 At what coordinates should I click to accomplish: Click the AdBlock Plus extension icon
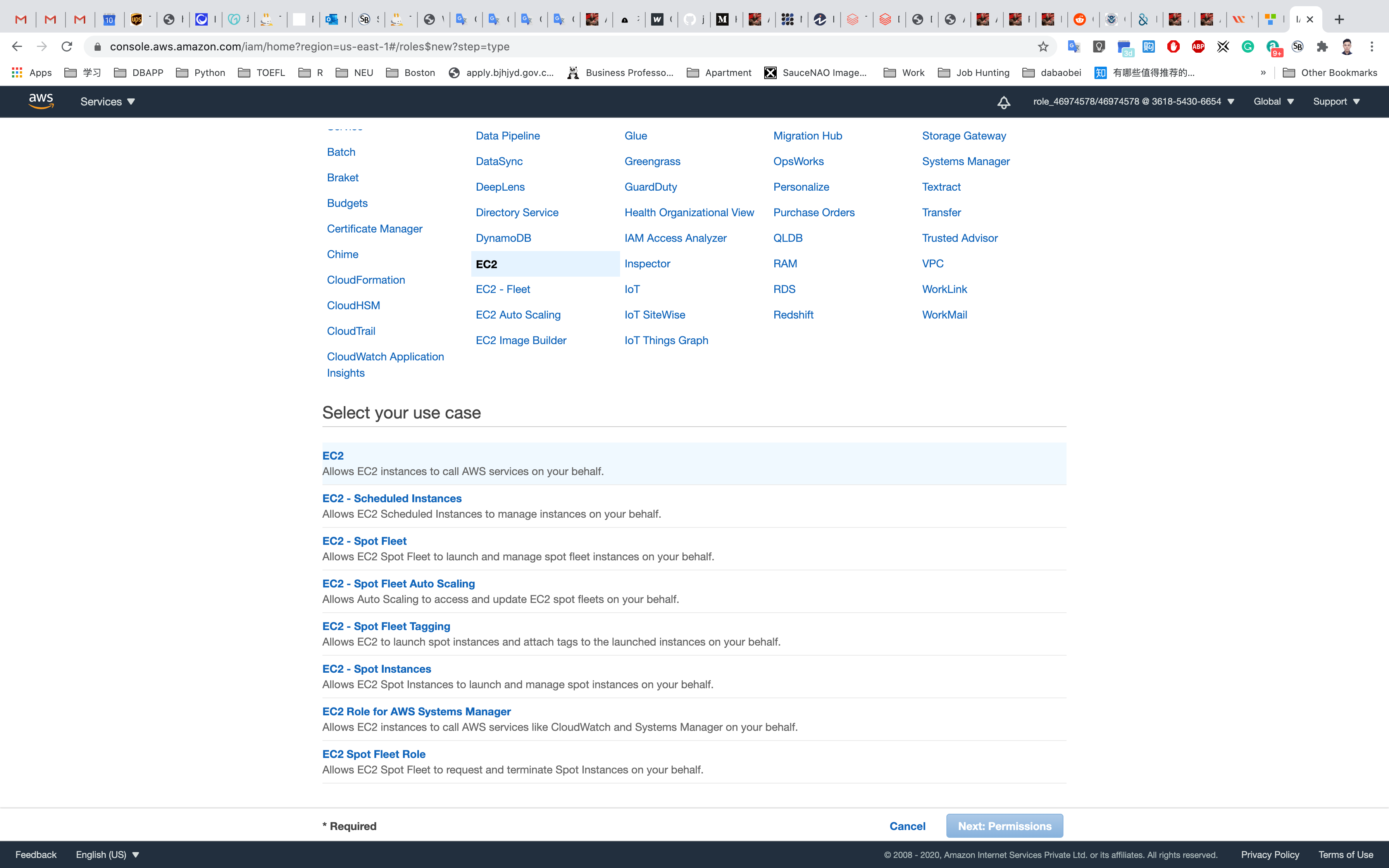point(1198,46)
